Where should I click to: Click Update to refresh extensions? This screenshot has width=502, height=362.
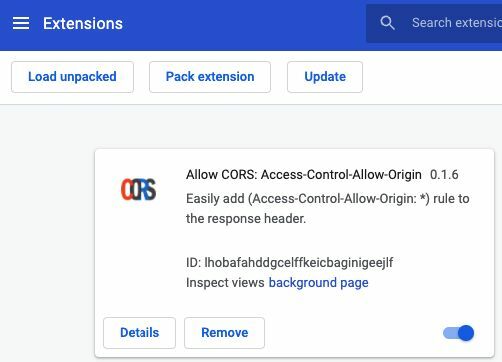(x=325, y=77)
